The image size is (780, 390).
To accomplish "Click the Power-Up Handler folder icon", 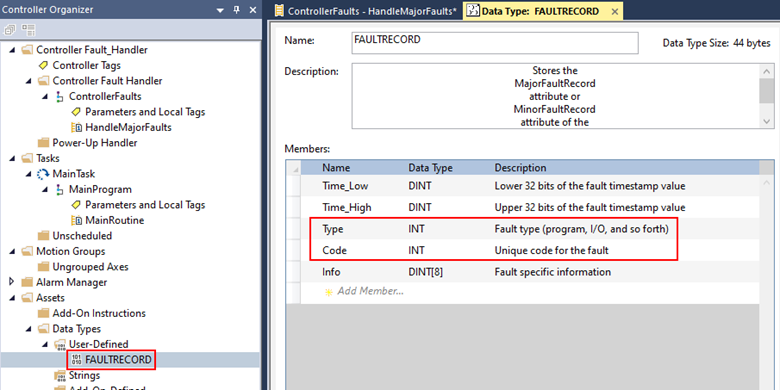I will (x=43, y=143).
